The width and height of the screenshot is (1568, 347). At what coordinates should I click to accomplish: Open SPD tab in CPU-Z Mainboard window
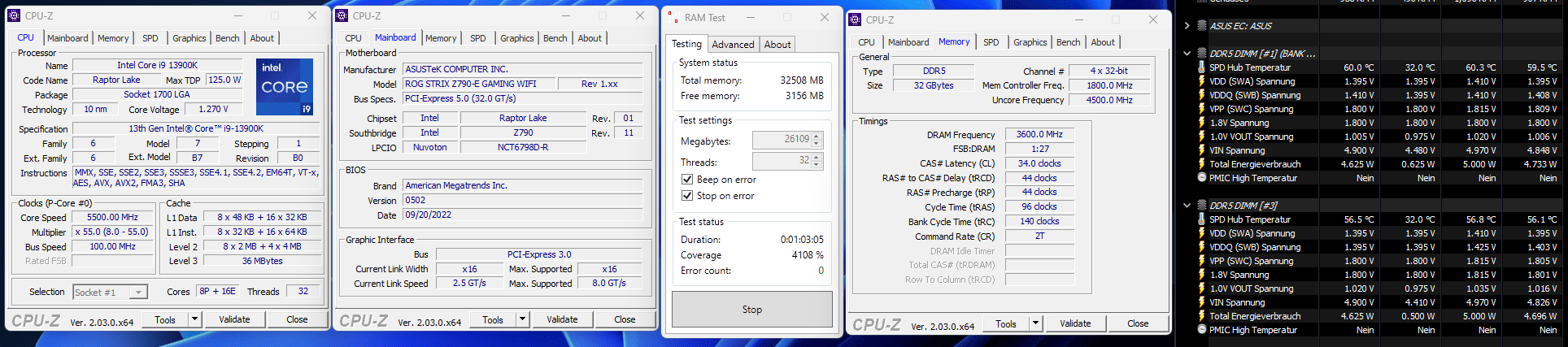point(478,38)
